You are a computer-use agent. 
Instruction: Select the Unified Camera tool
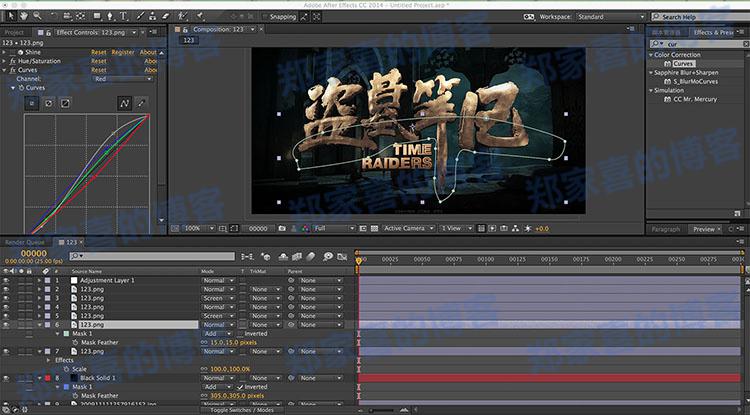(67, 16)
